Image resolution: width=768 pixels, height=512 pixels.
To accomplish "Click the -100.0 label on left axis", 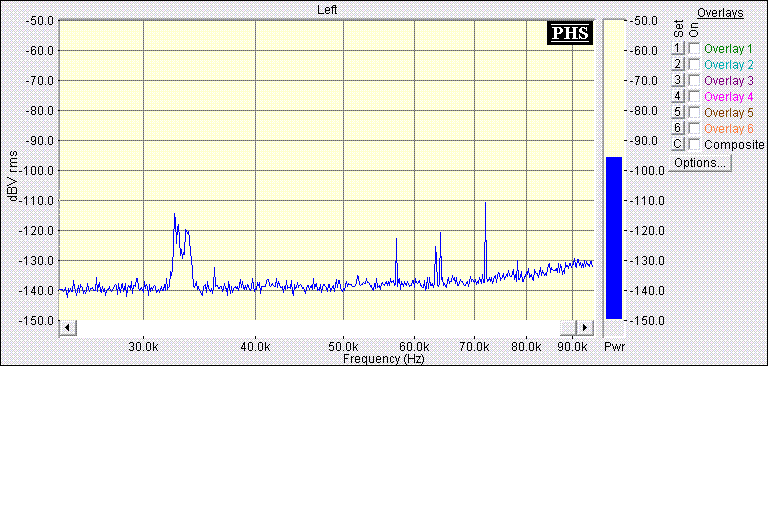I will [36, 171].
